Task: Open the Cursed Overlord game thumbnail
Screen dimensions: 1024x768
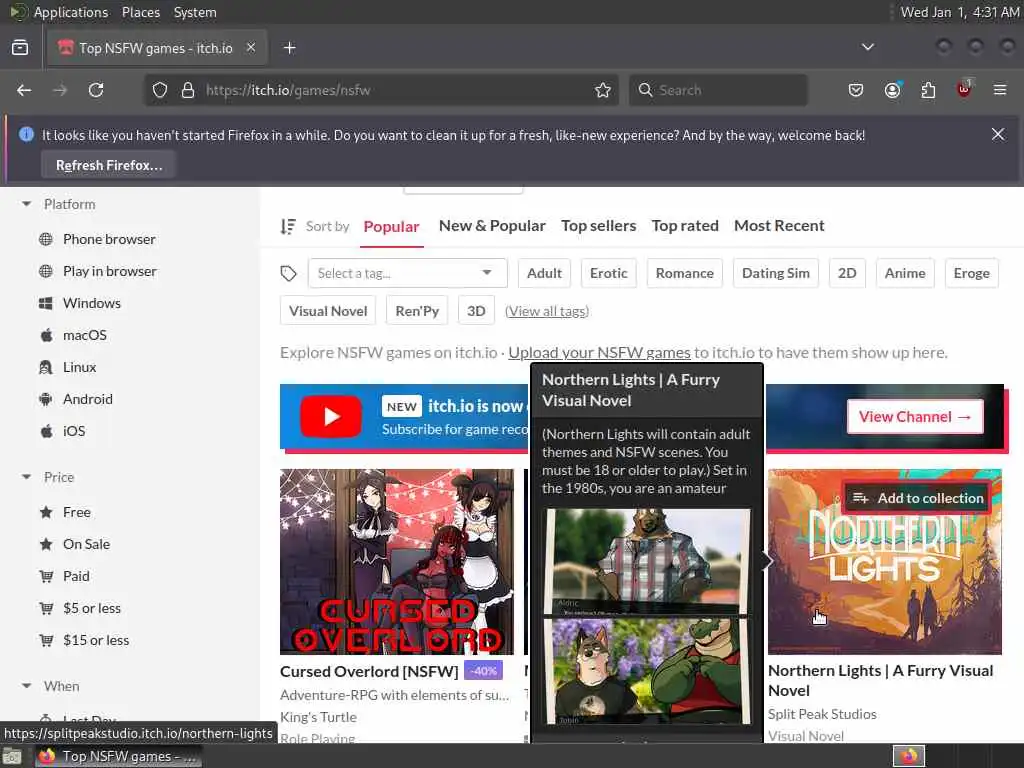Action: point(396,562)
